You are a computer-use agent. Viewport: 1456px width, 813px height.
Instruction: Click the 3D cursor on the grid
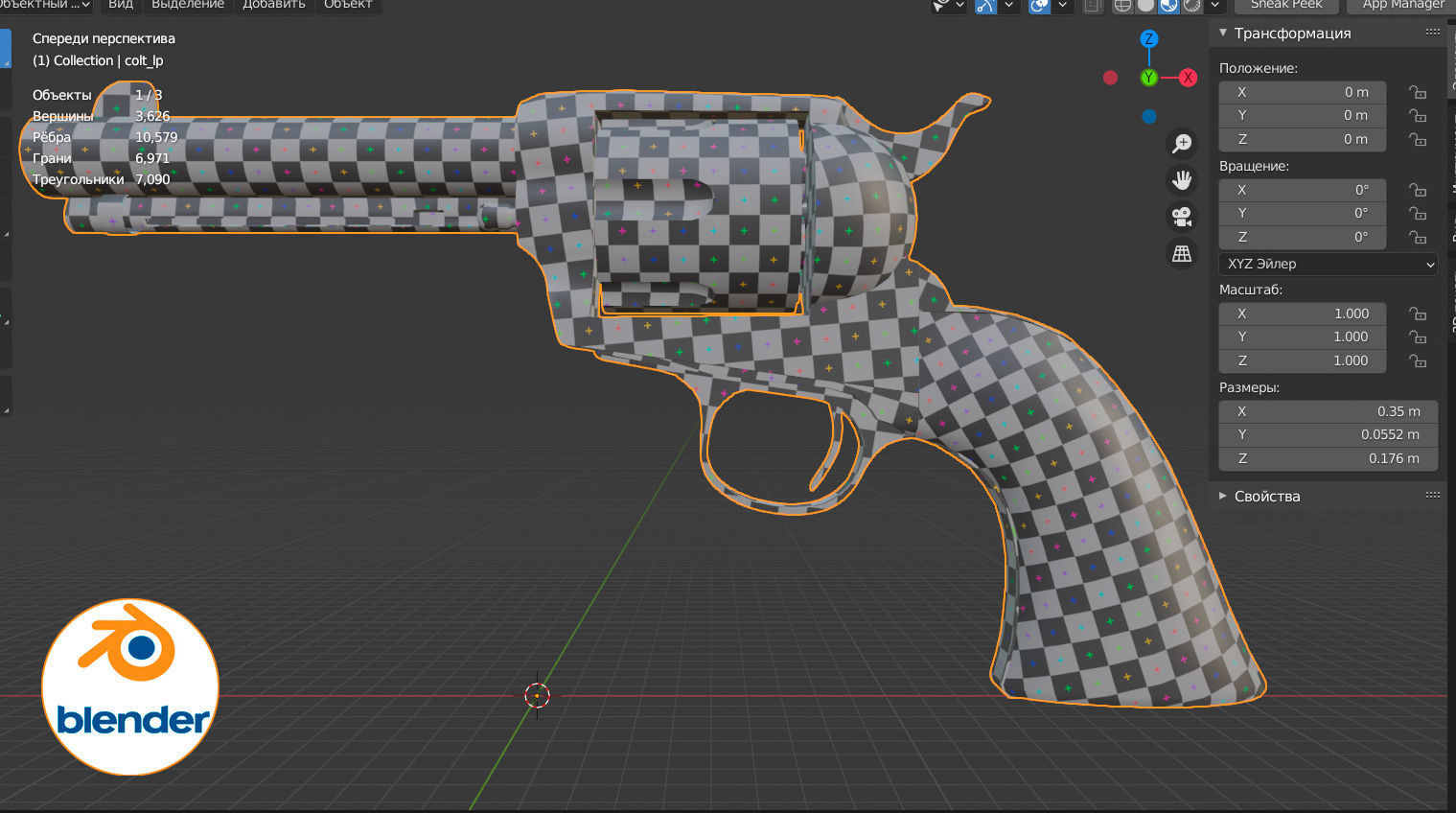click(537, 695)
